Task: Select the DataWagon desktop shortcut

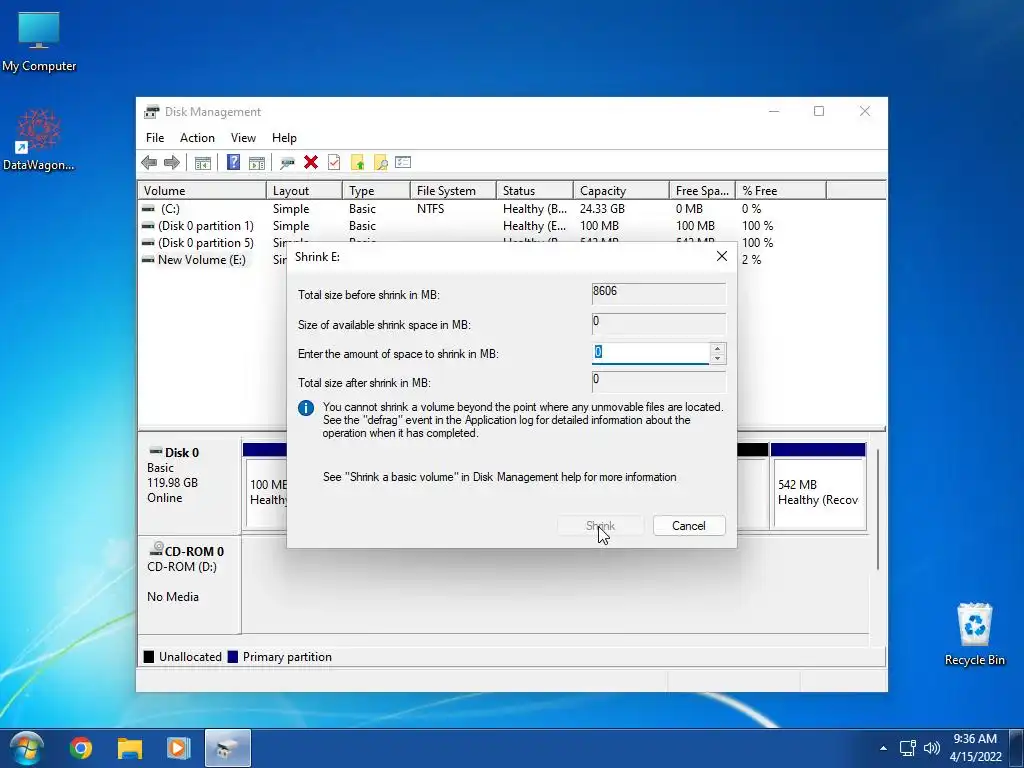Action: point(39,139)
